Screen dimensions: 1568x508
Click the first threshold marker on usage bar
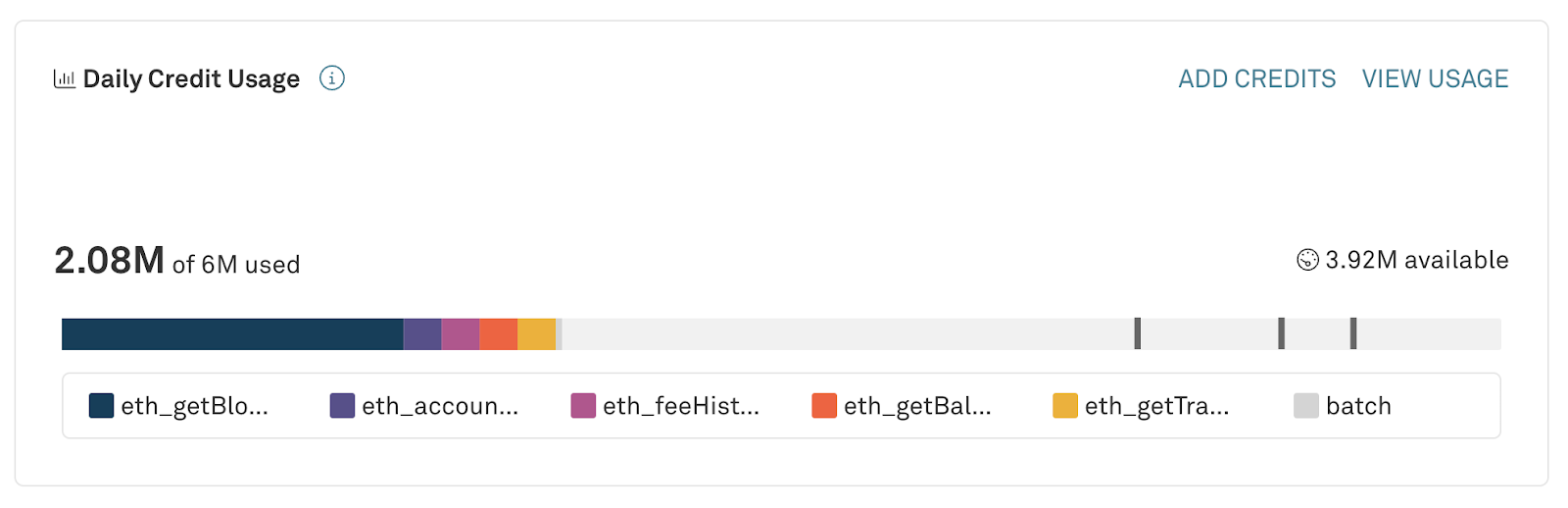click(1138, 333)
